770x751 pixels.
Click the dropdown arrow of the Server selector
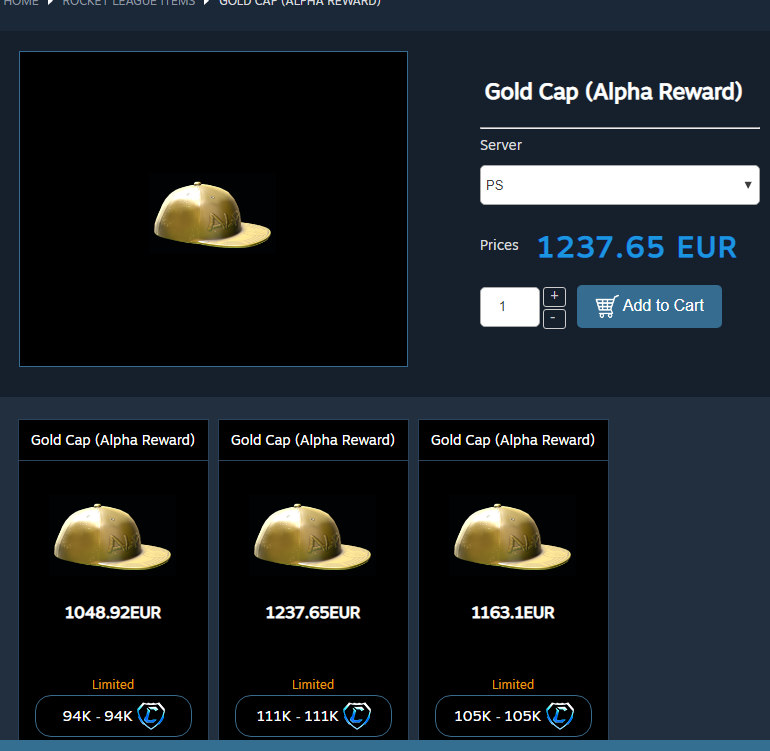point(748,185)
